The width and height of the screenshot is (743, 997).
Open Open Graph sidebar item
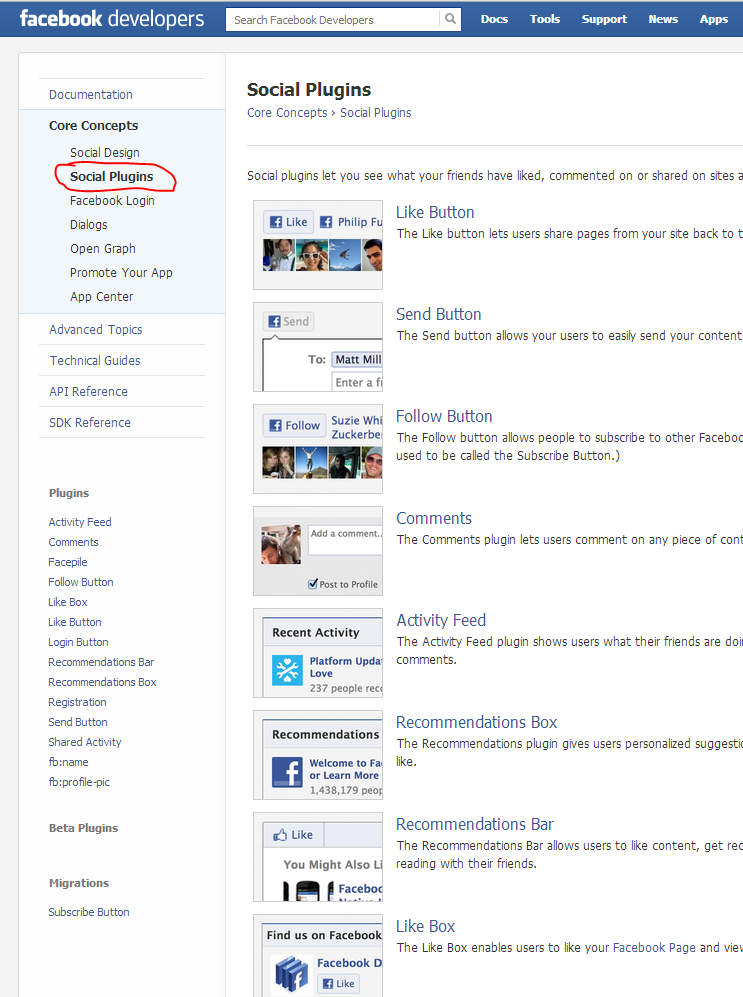(x=103, y=249)
